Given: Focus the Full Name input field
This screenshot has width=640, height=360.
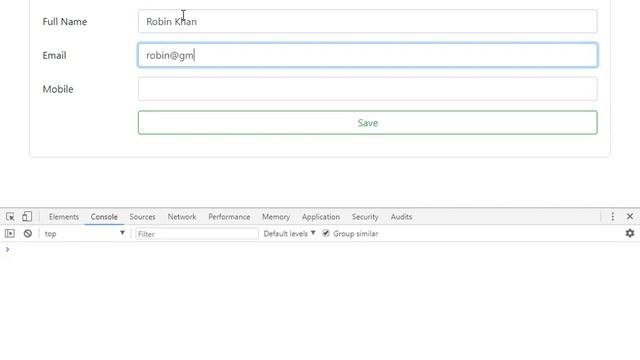Looking at the screenshot, I should point(368,21).
